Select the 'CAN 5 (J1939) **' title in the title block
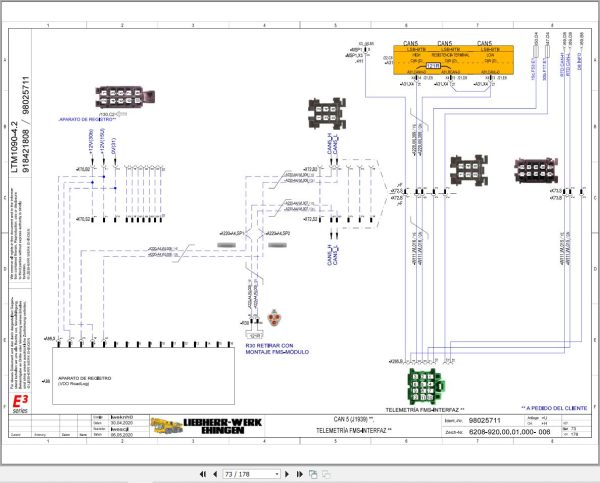 pos(354,419)
